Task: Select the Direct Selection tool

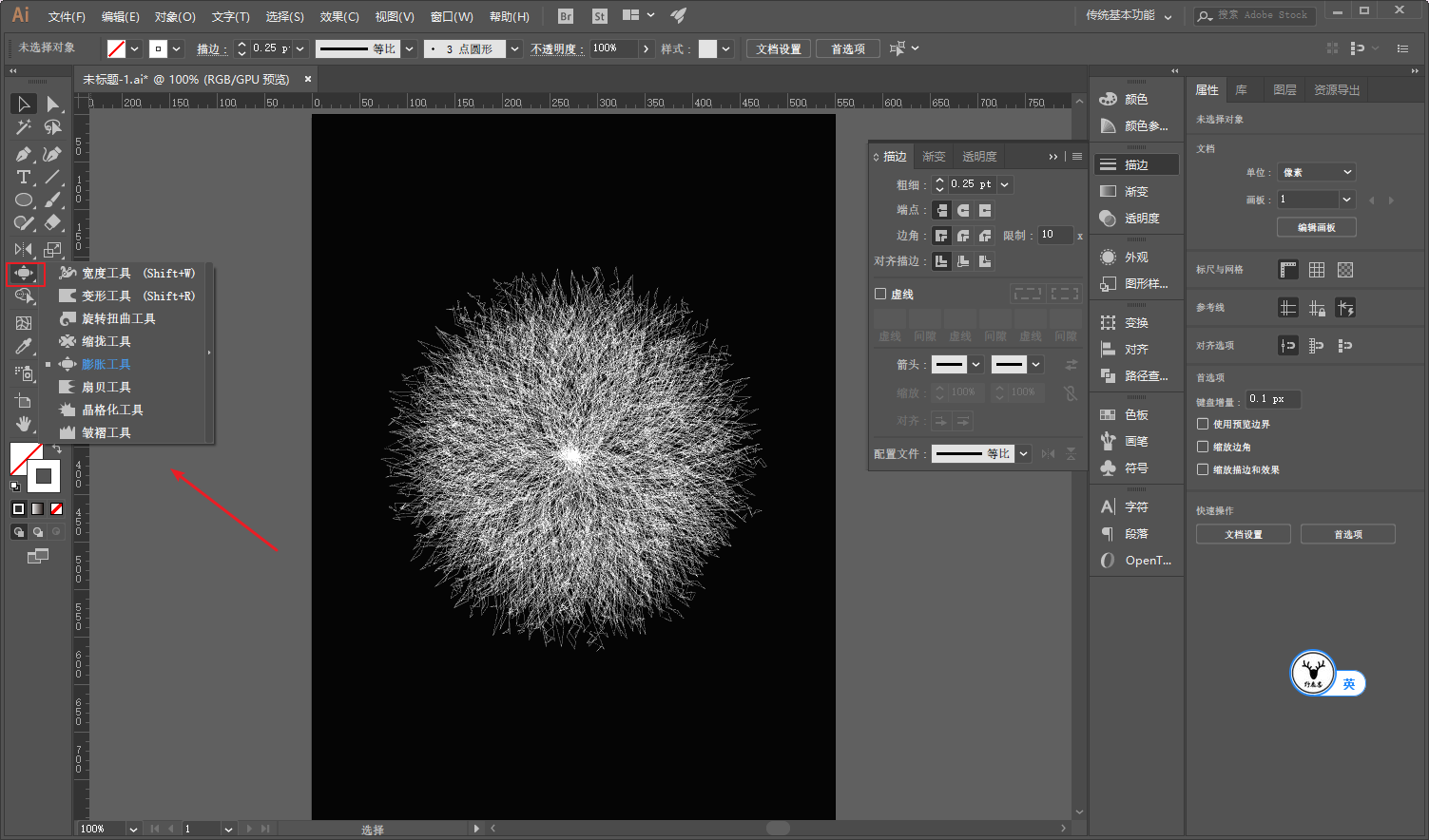Action: (52, 104)
